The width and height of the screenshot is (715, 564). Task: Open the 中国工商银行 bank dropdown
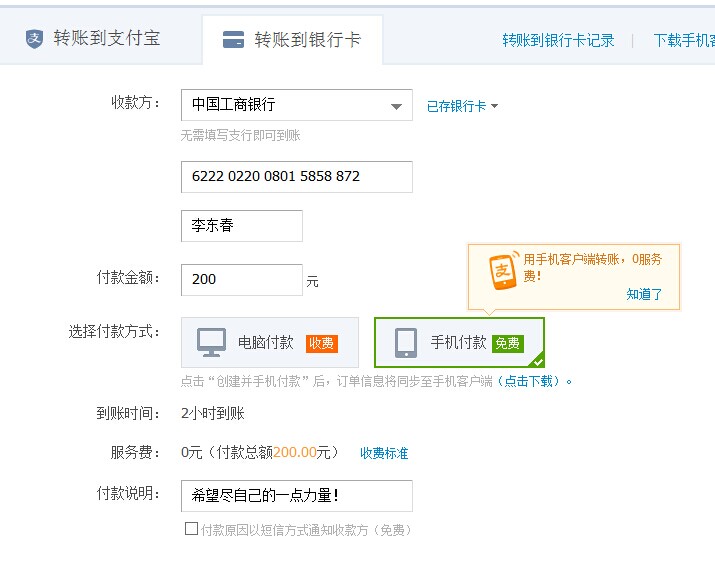point(296,105)
